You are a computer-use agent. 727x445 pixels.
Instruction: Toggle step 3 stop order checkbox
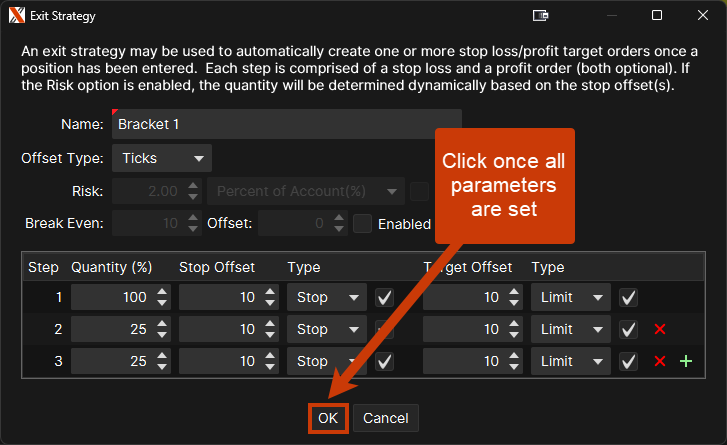point(384,361)
